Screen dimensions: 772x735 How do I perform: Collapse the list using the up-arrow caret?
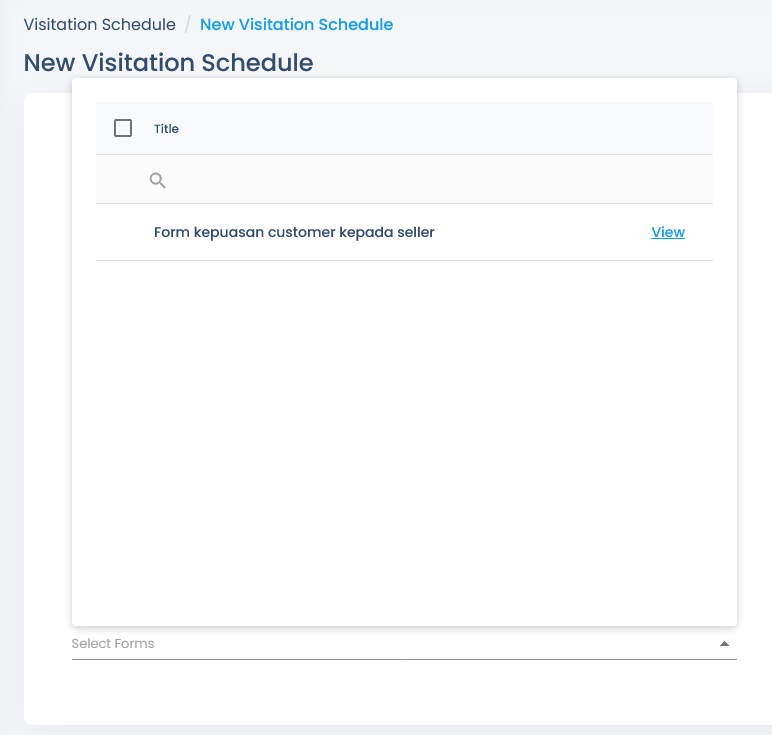[x=724, y=643]
